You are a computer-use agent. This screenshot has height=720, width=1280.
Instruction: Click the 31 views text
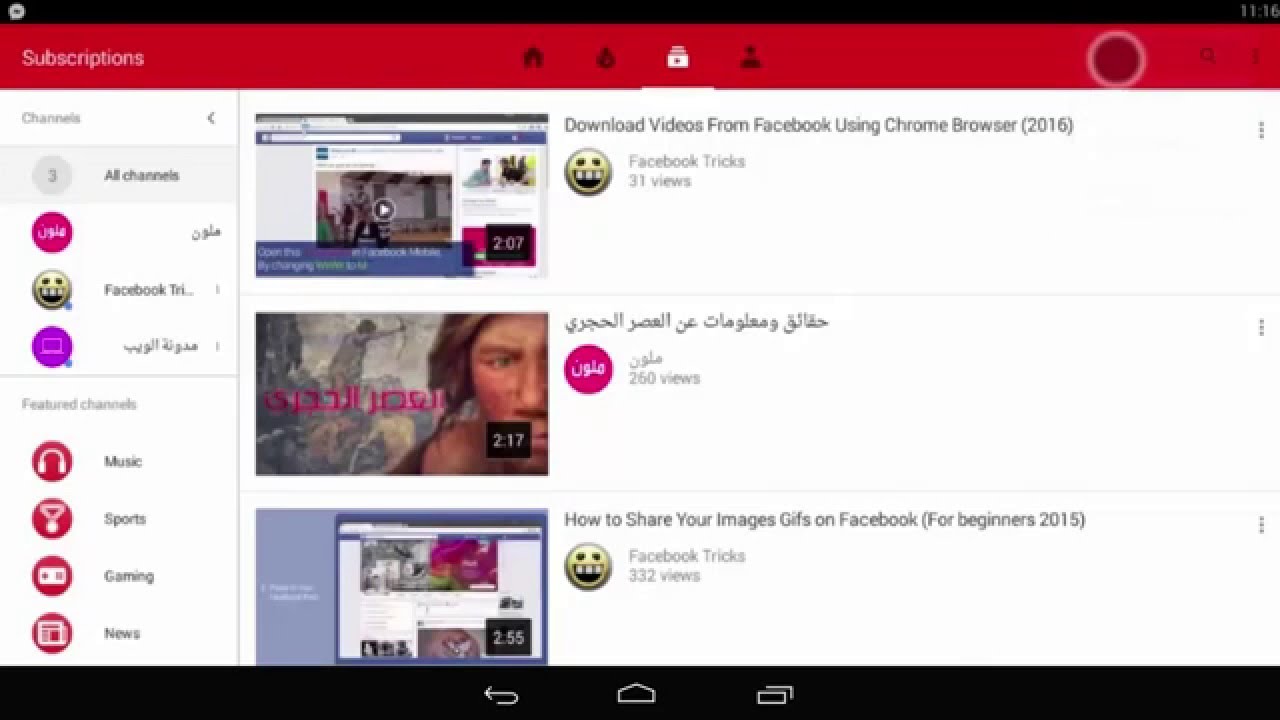(660, 181)
